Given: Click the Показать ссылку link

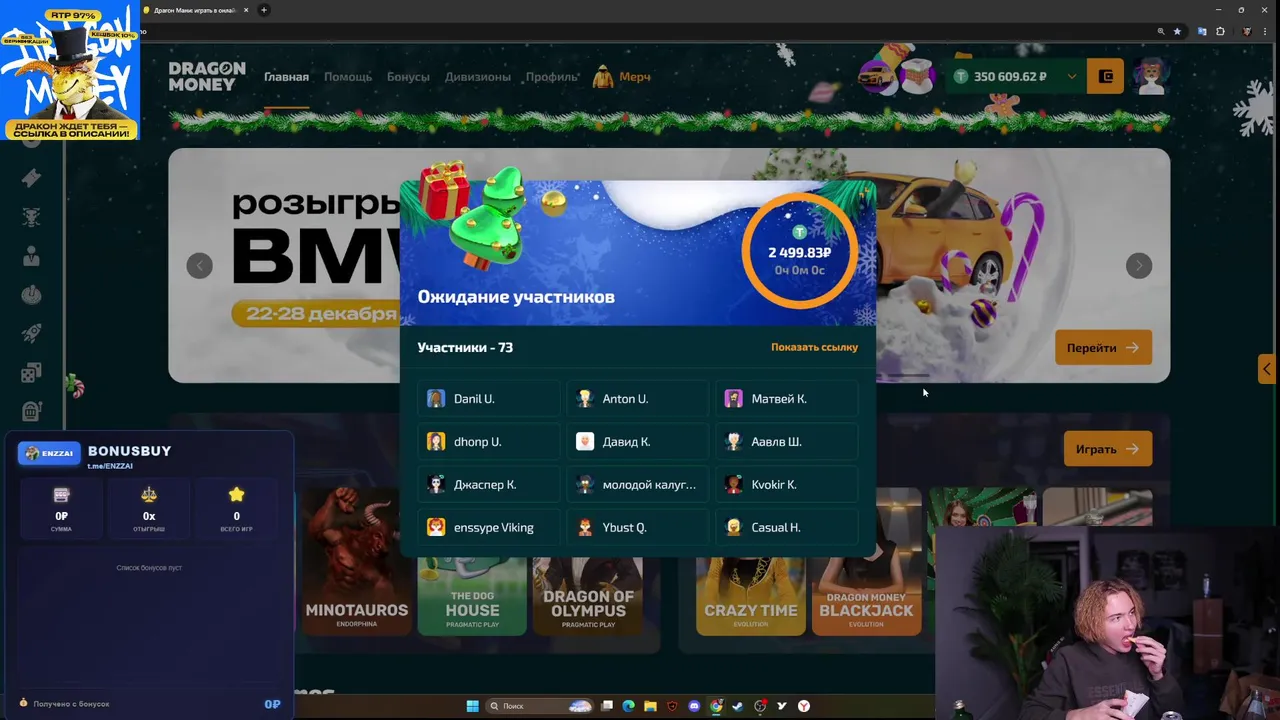Looking at the screenshot, I should tap(814, 347).
